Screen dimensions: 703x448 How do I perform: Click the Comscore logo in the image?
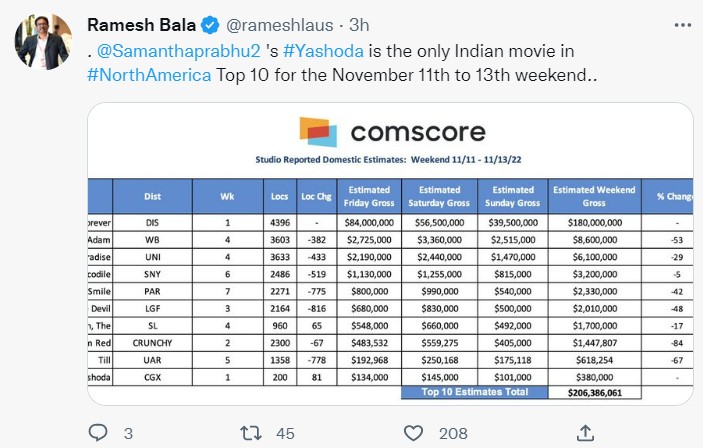coord(392,132)
